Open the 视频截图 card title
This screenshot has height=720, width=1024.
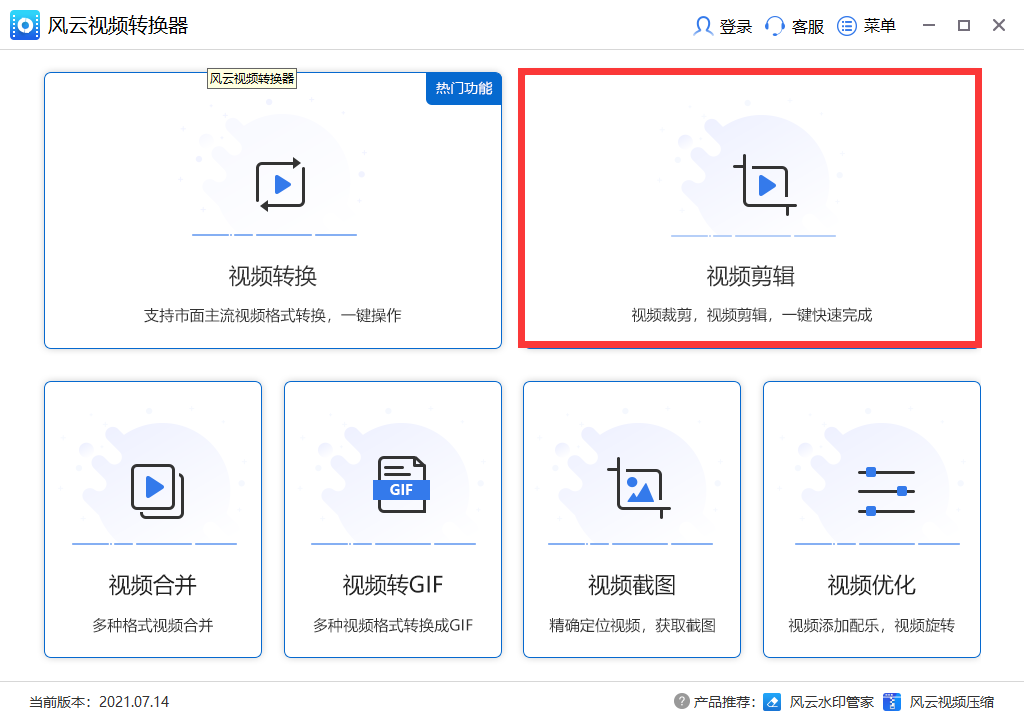click(632, 585)
